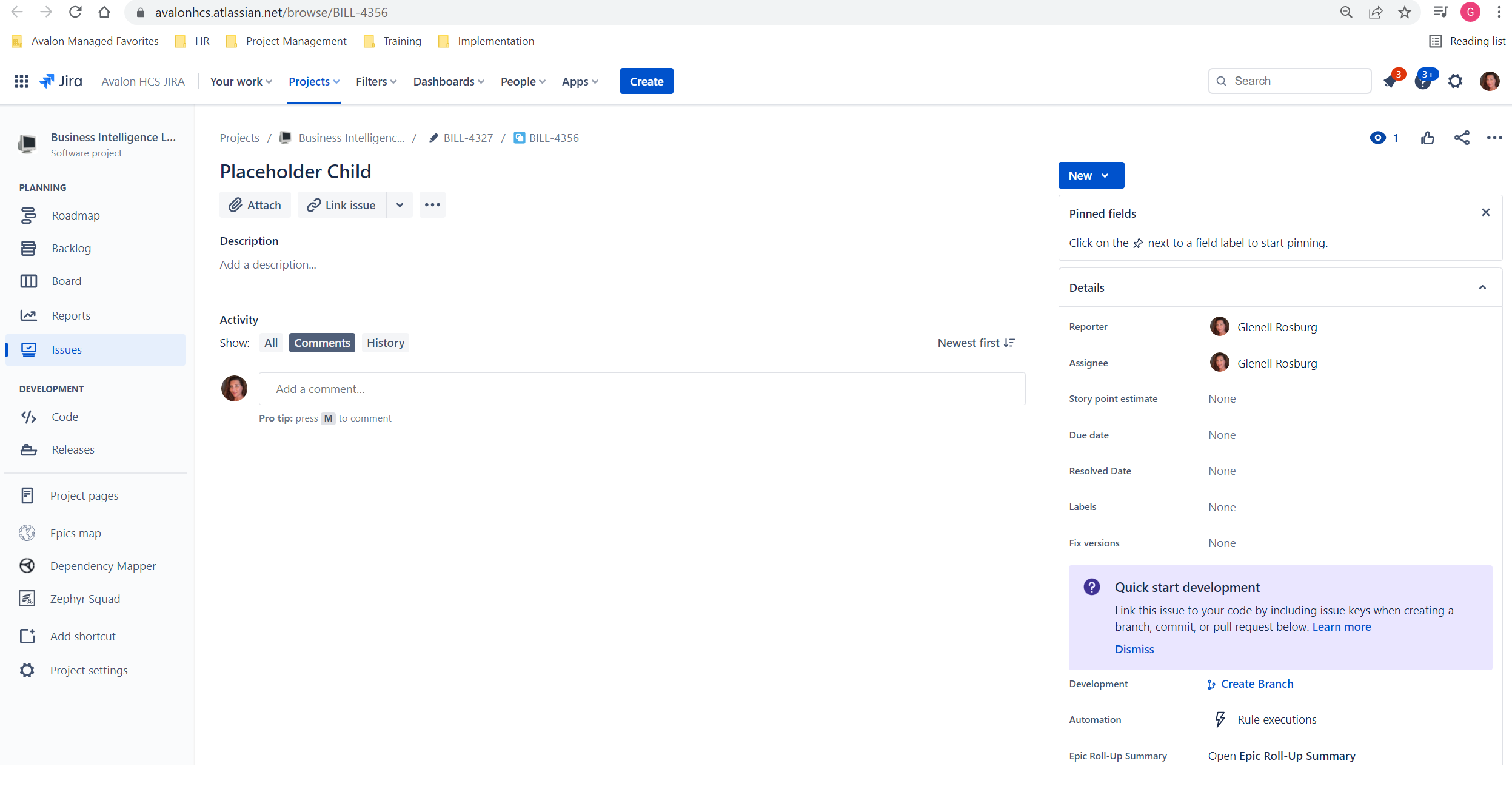The image size is (1512, 786).
Task: Toggle watch issue eye icon
Action: pyautogui.click(x=1377, y=138)
